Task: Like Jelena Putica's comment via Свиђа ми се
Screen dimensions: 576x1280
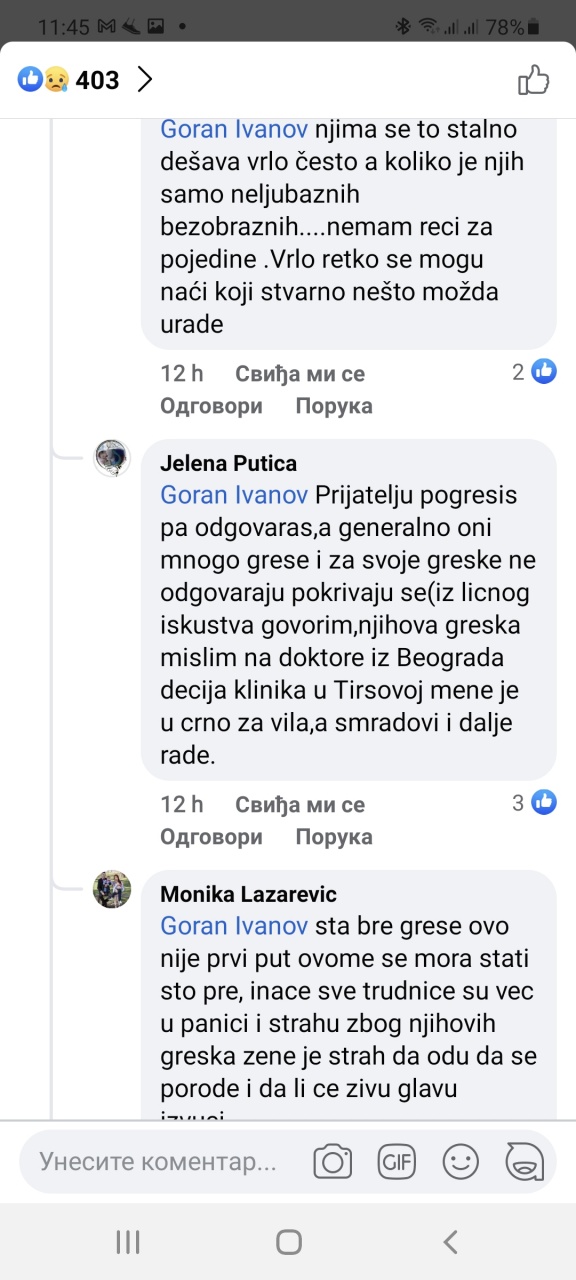Action: [300, 804]
